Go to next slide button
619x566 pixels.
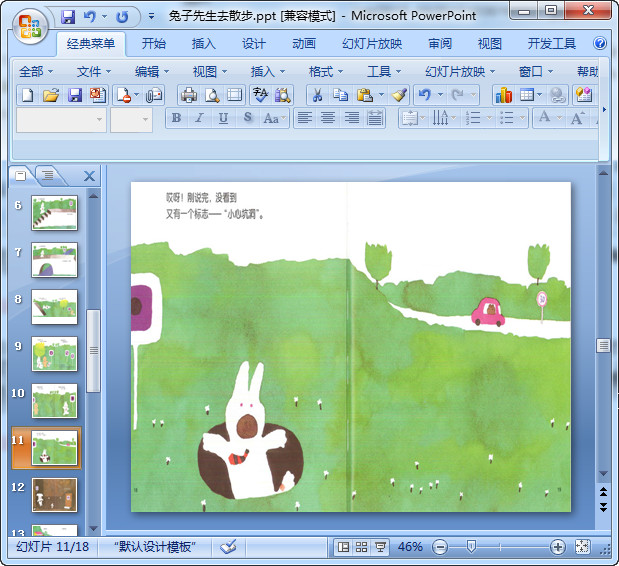(603, 507)
